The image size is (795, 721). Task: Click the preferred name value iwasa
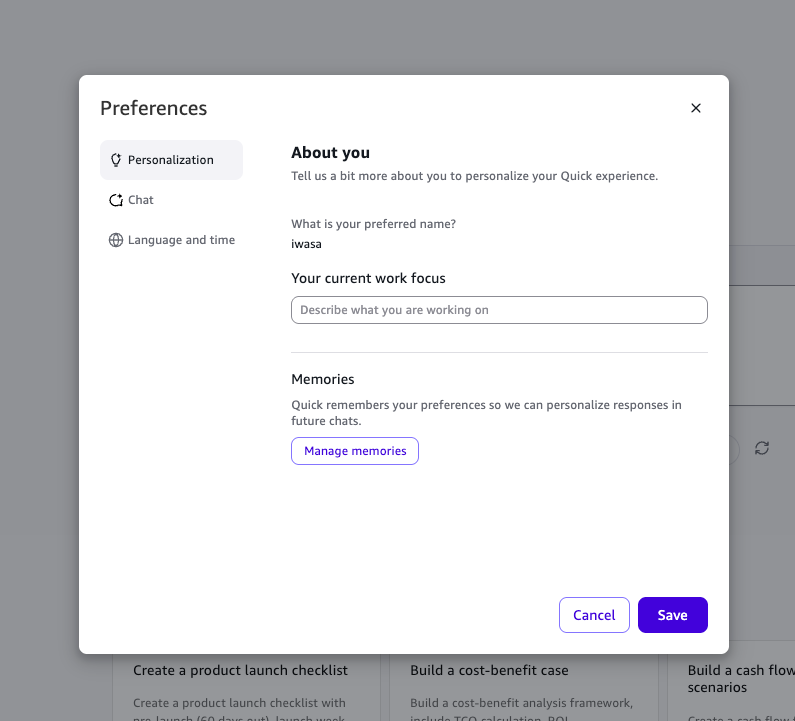[306, 243]
